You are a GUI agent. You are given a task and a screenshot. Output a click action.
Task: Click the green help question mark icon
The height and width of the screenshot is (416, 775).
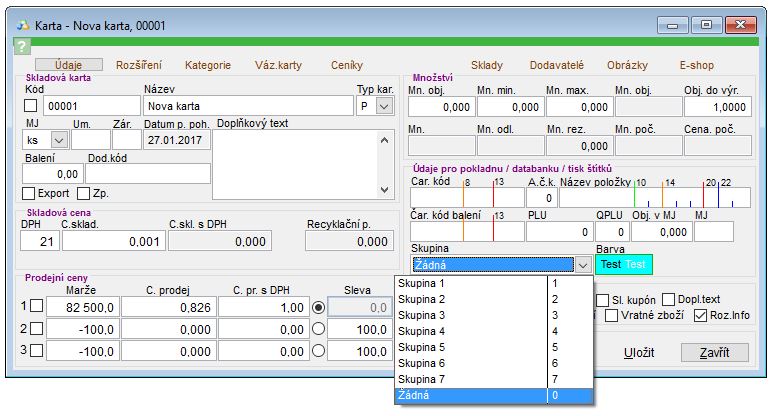point(23,46)
